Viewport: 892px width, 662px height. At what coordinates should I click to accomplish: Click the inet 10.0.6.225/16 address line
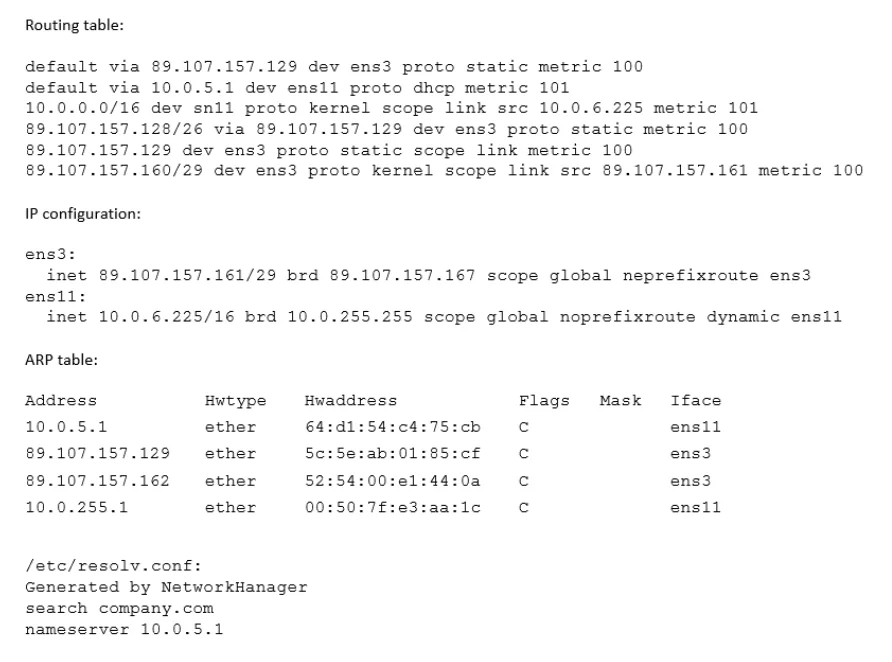pos(444,317)
